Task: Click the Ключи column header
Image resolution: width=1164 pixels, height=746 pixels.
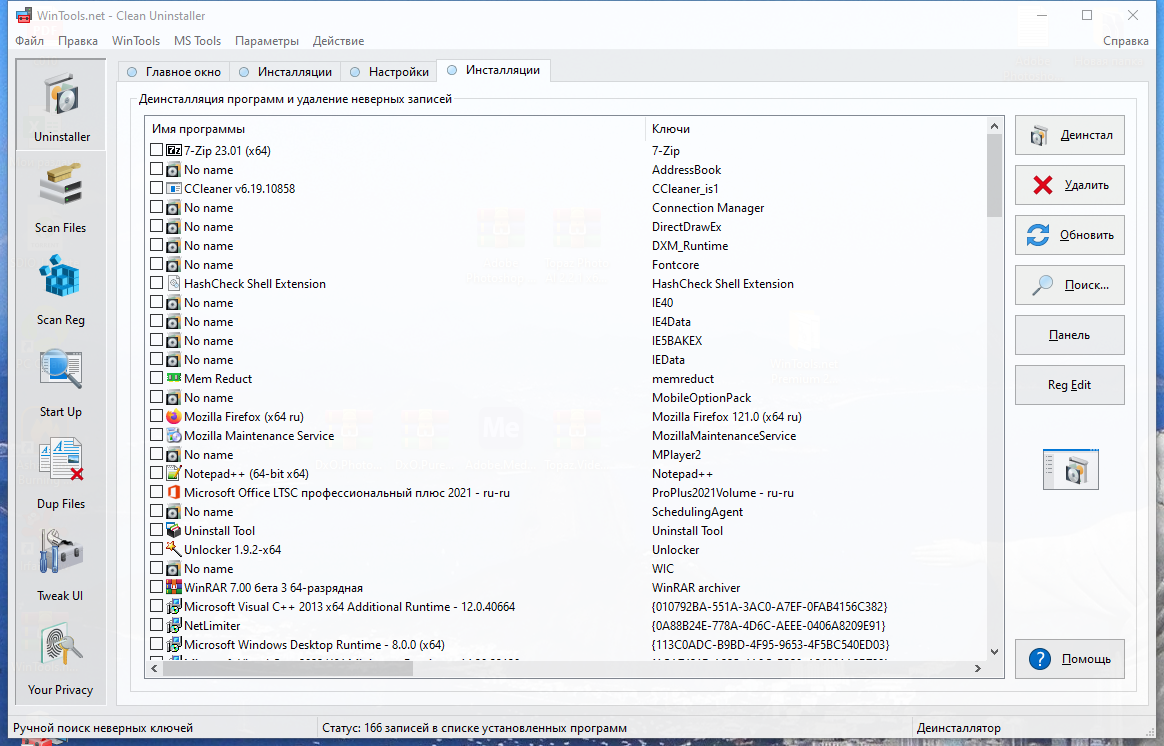Action: (815, 128)
